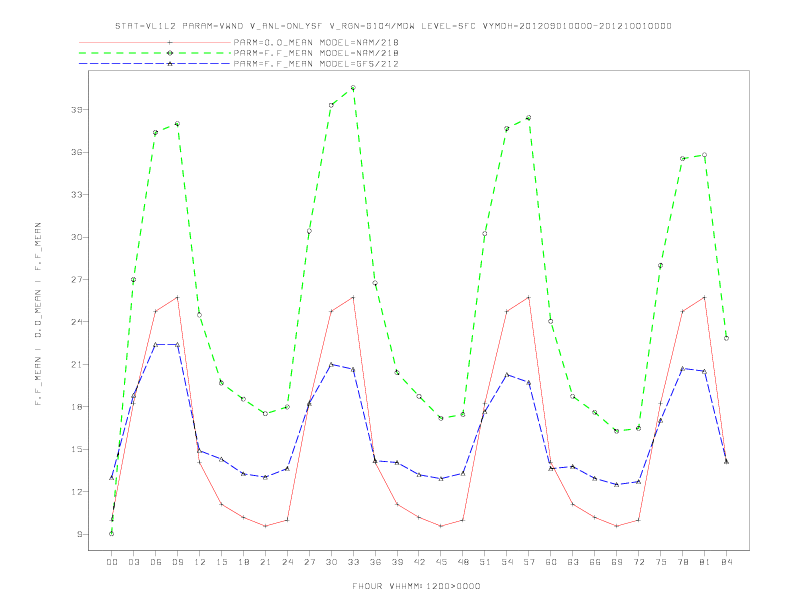Screen dimensions: 792x612
Task: Click the x-axis tick label 33
Action: [353, 562]
